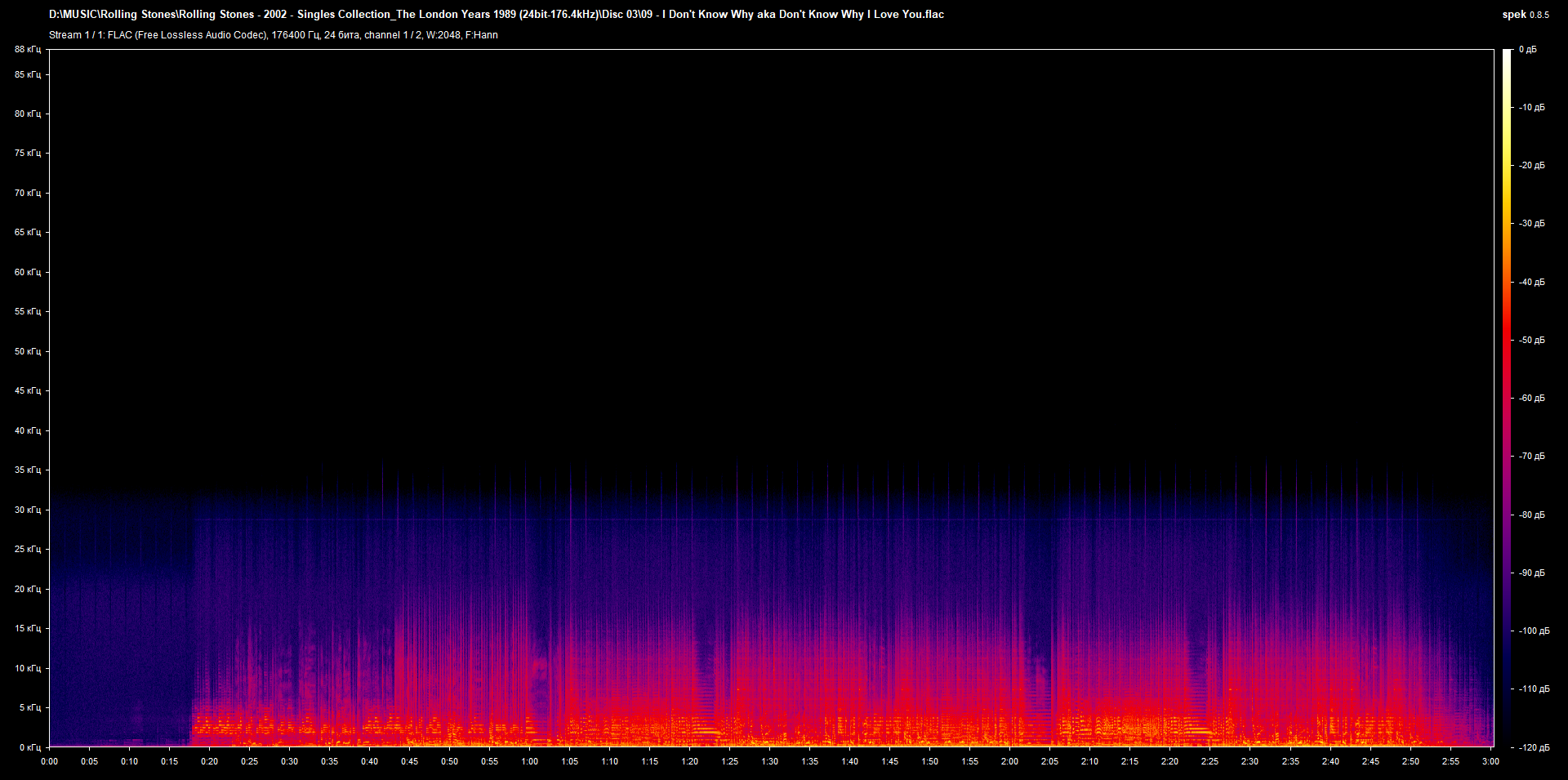Click the 176400 Гц sample rate text
The height and width of the screenshot is (780, 1568).
pos(296,35)
